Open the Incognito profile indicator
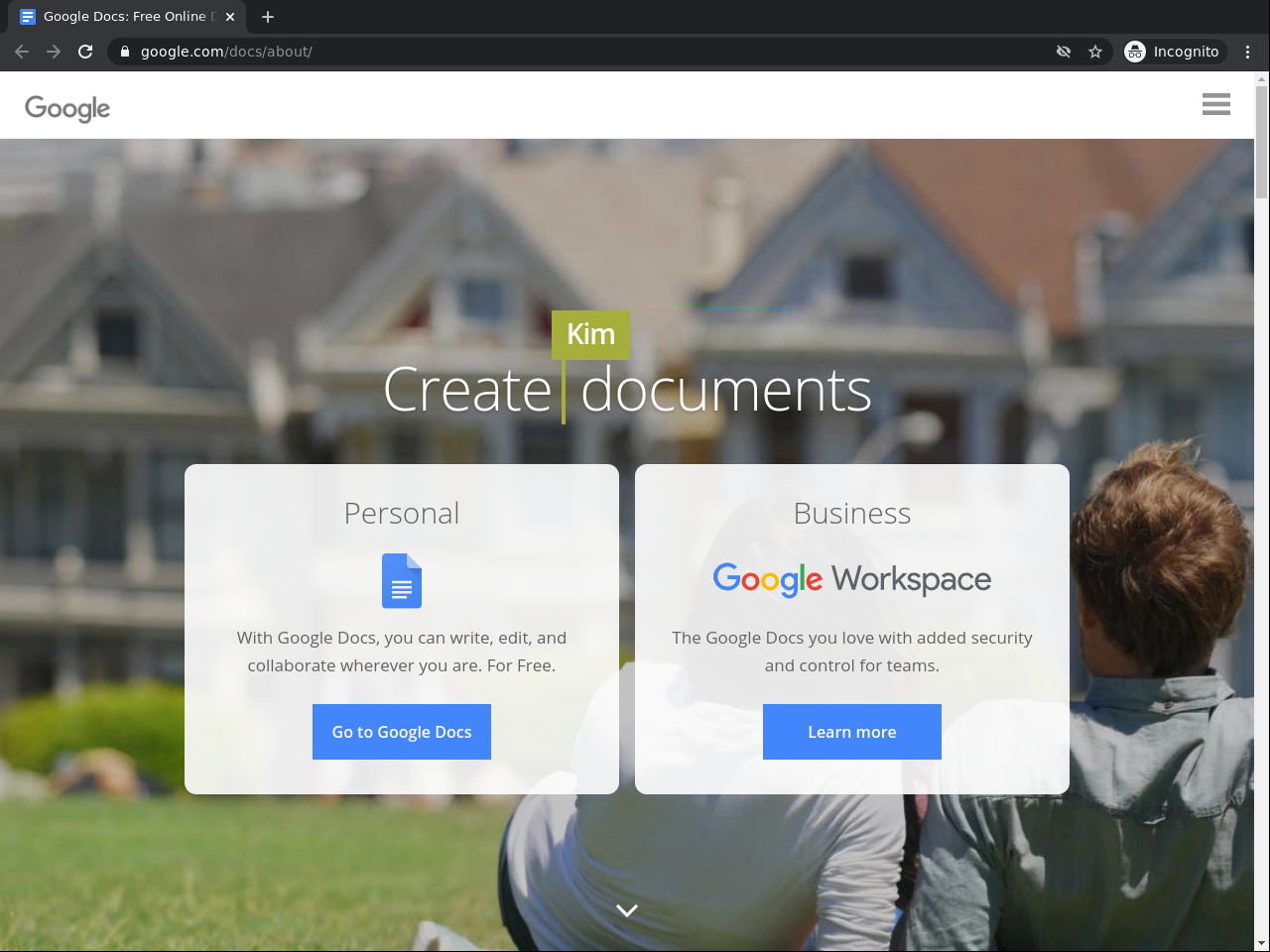Viewport: 1270px width, 952px height. [x=1173, y=52]
